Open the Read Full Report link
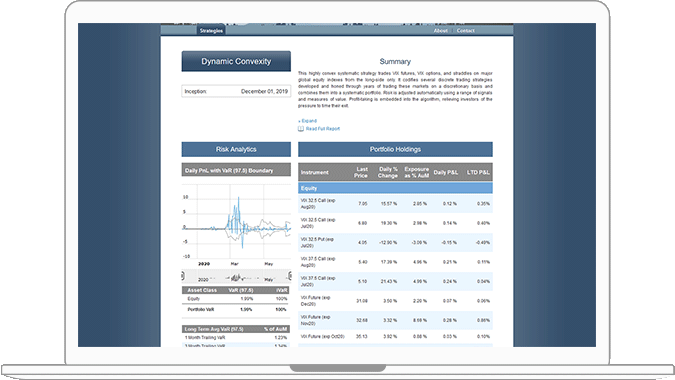The width and height of the screenshot is (675, 380). pos(322,129)
